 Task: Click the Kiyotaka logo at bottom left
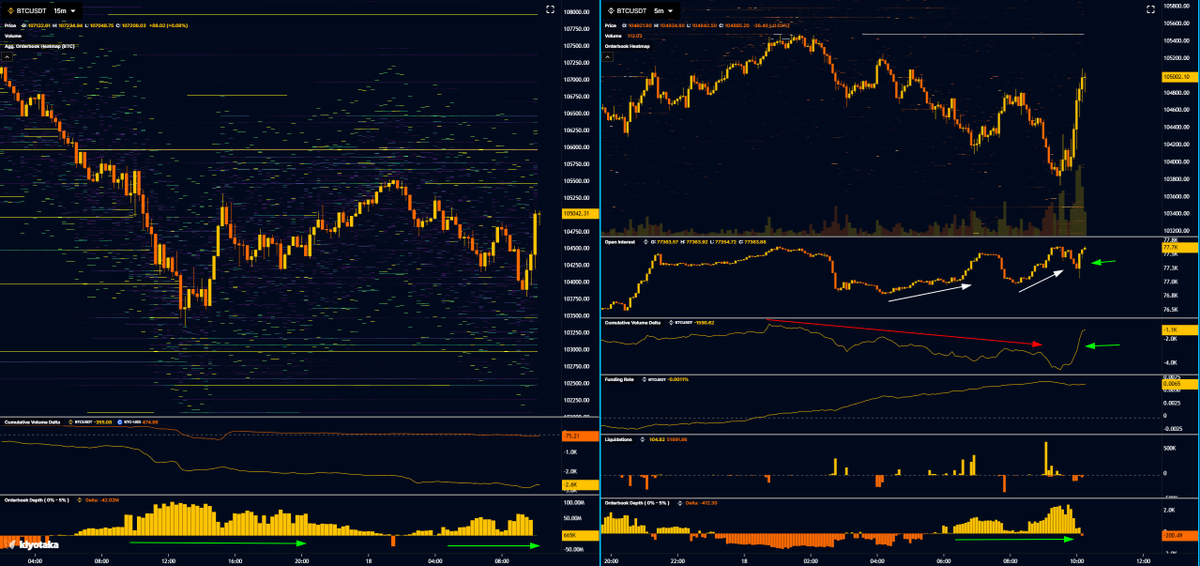pyautogui.click(x=30, y=545)
